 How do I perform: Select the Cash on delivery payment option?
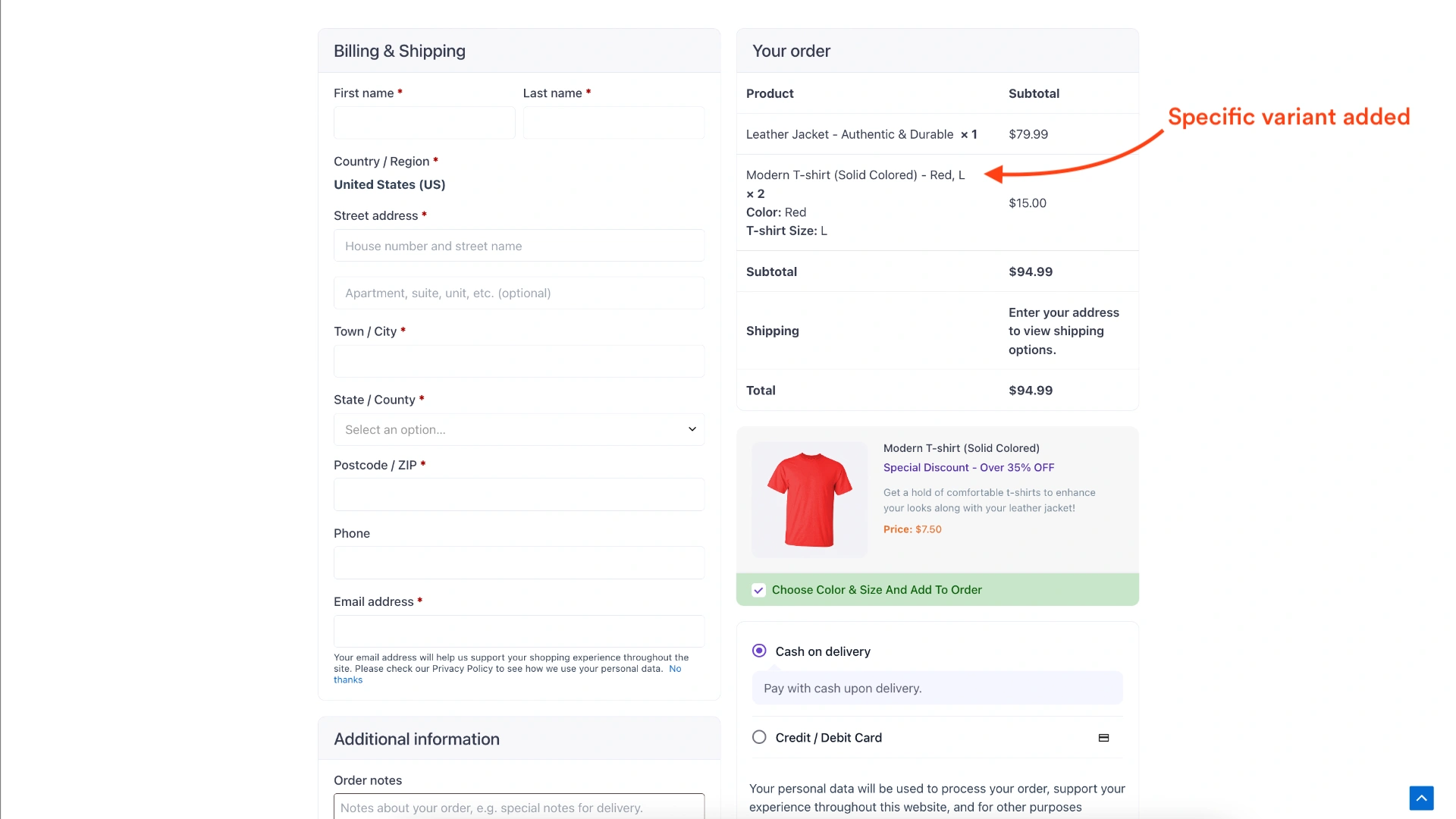coord(758,651)
